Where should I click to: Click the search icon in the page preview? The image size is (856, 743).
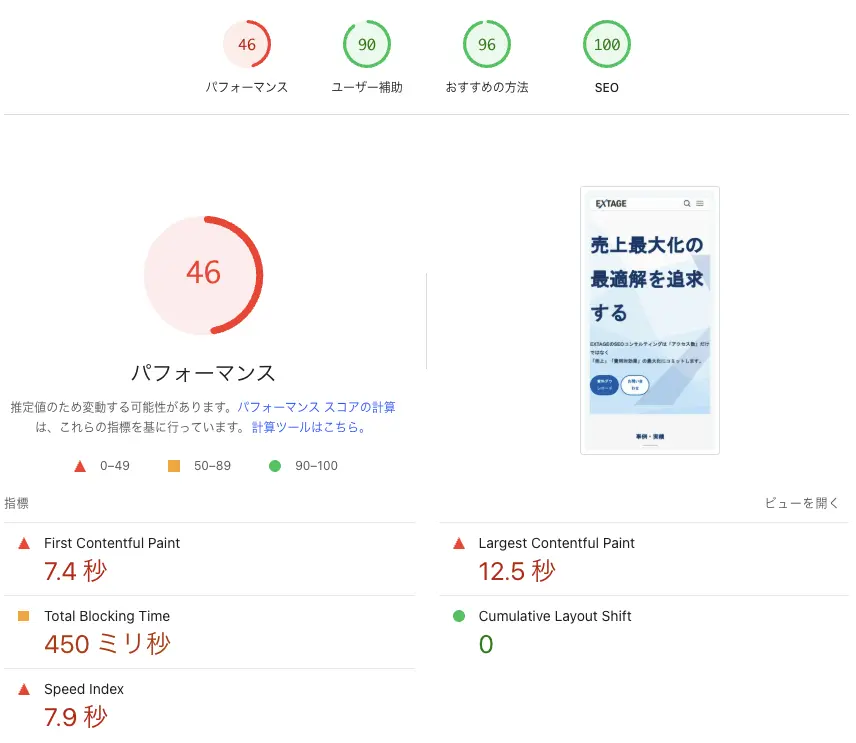click(687, 203)
